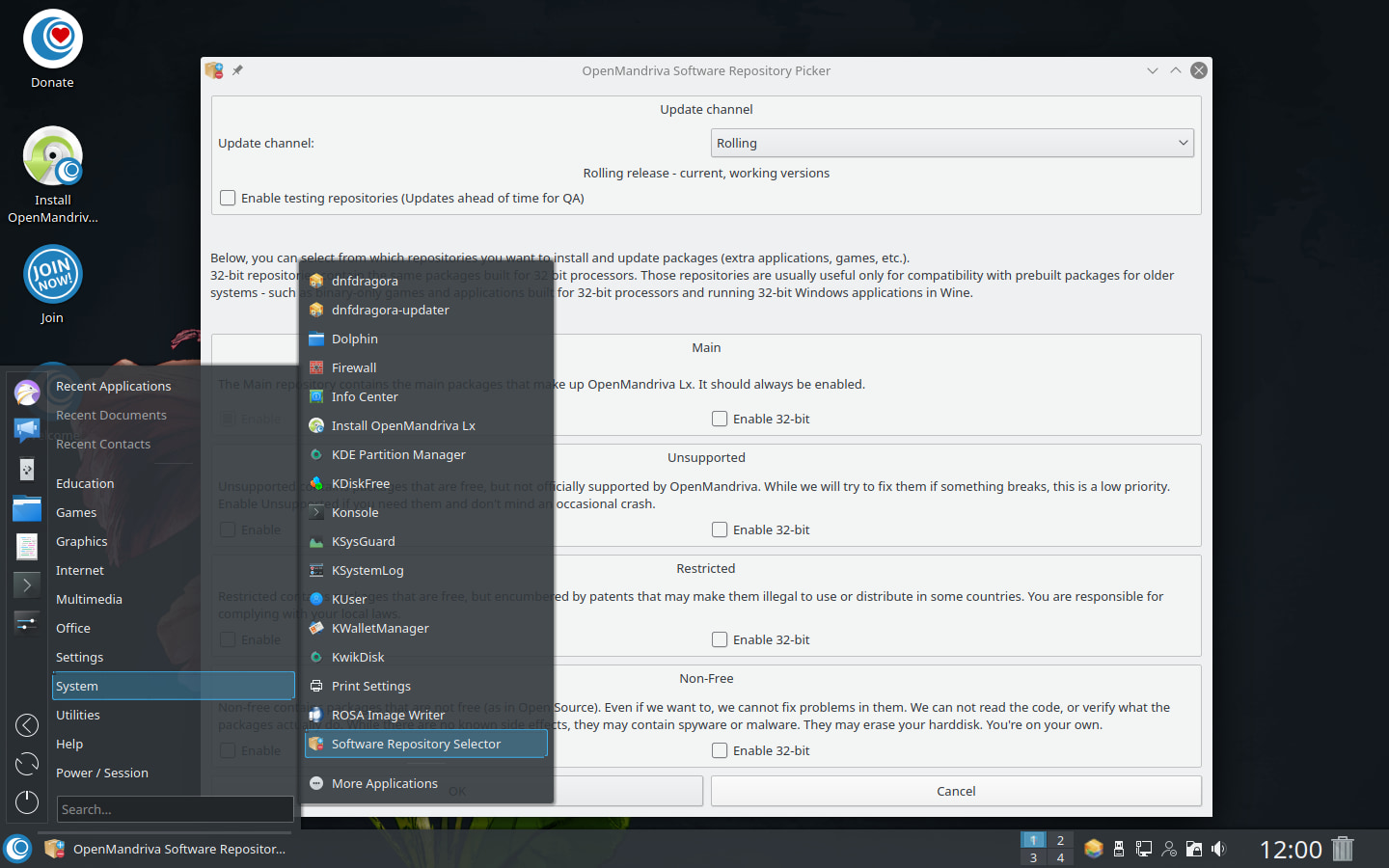Expand the Internet category
This screenshot has height=868, width=1389.
tap(174, 570)
